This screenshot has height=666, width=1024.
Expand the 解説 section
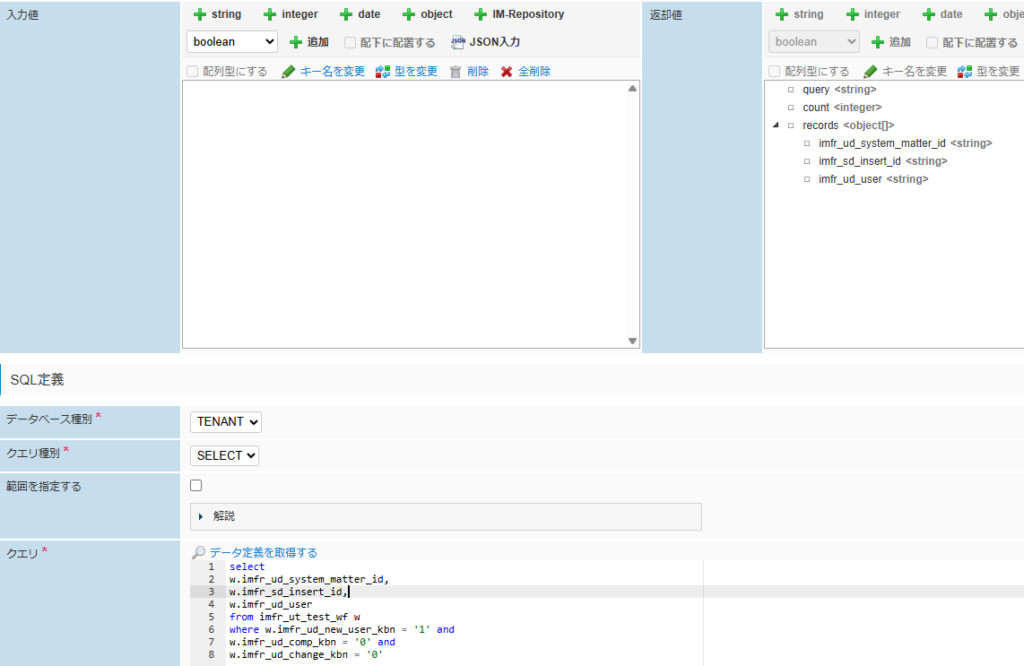(201, 516)
